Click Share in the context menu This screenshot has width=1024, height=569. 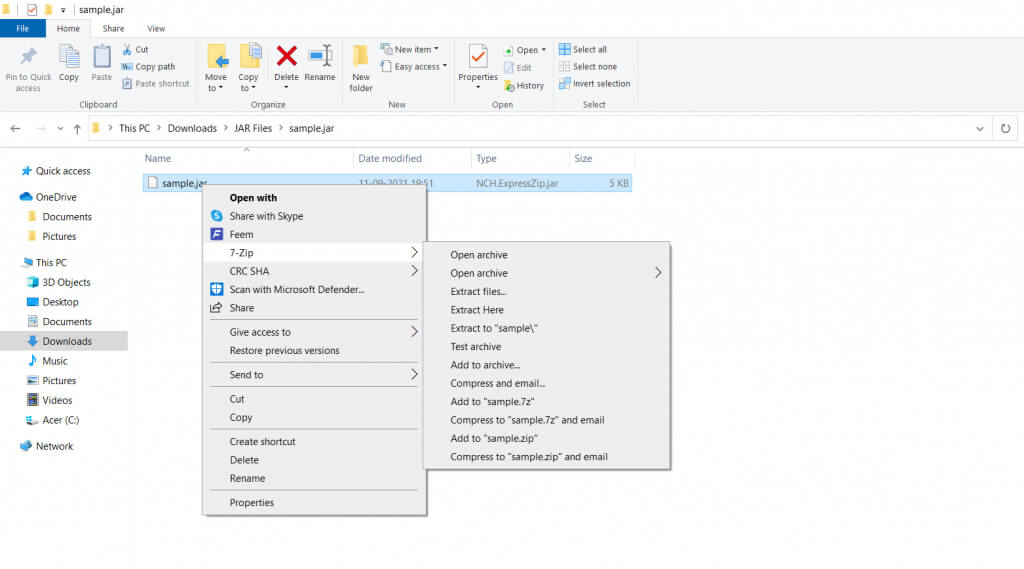click(x=314, y=308)
